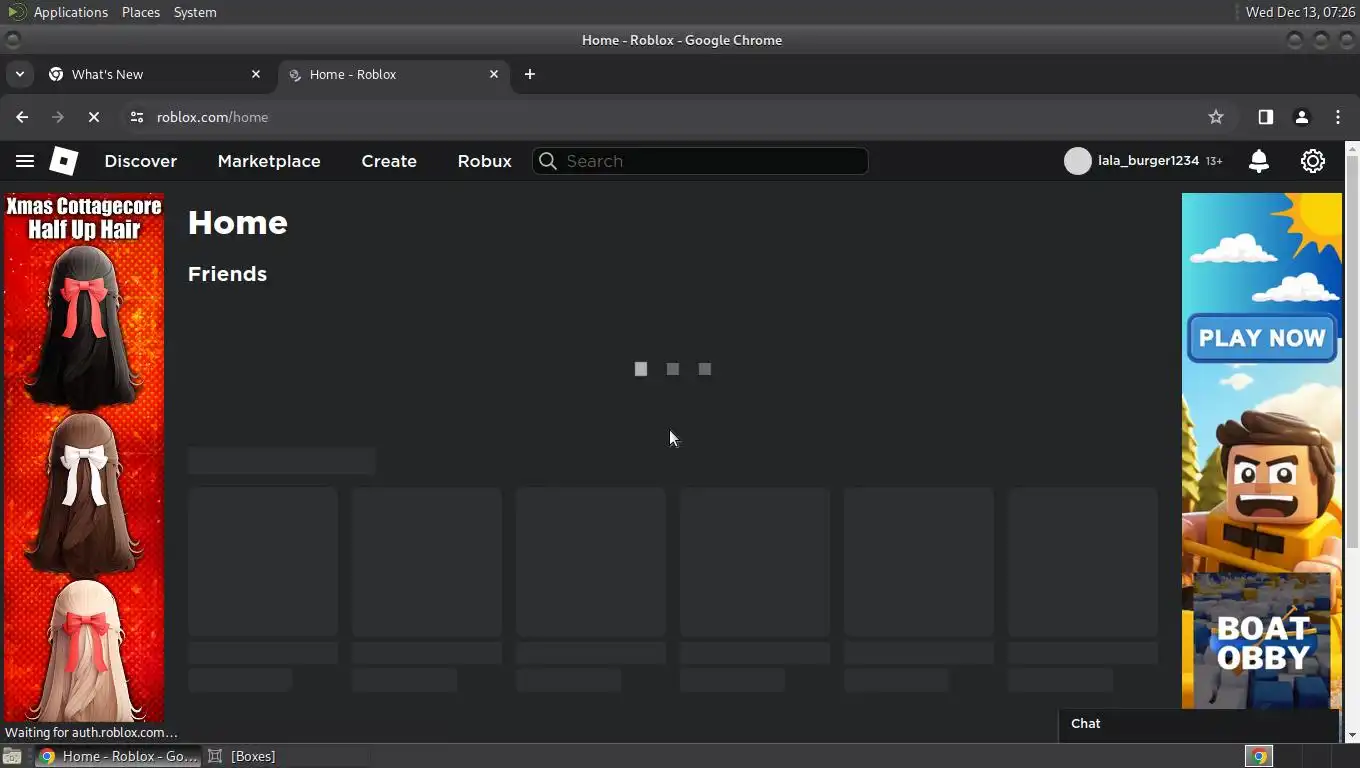Click the show desktop taskbar icon

(12, 756)
